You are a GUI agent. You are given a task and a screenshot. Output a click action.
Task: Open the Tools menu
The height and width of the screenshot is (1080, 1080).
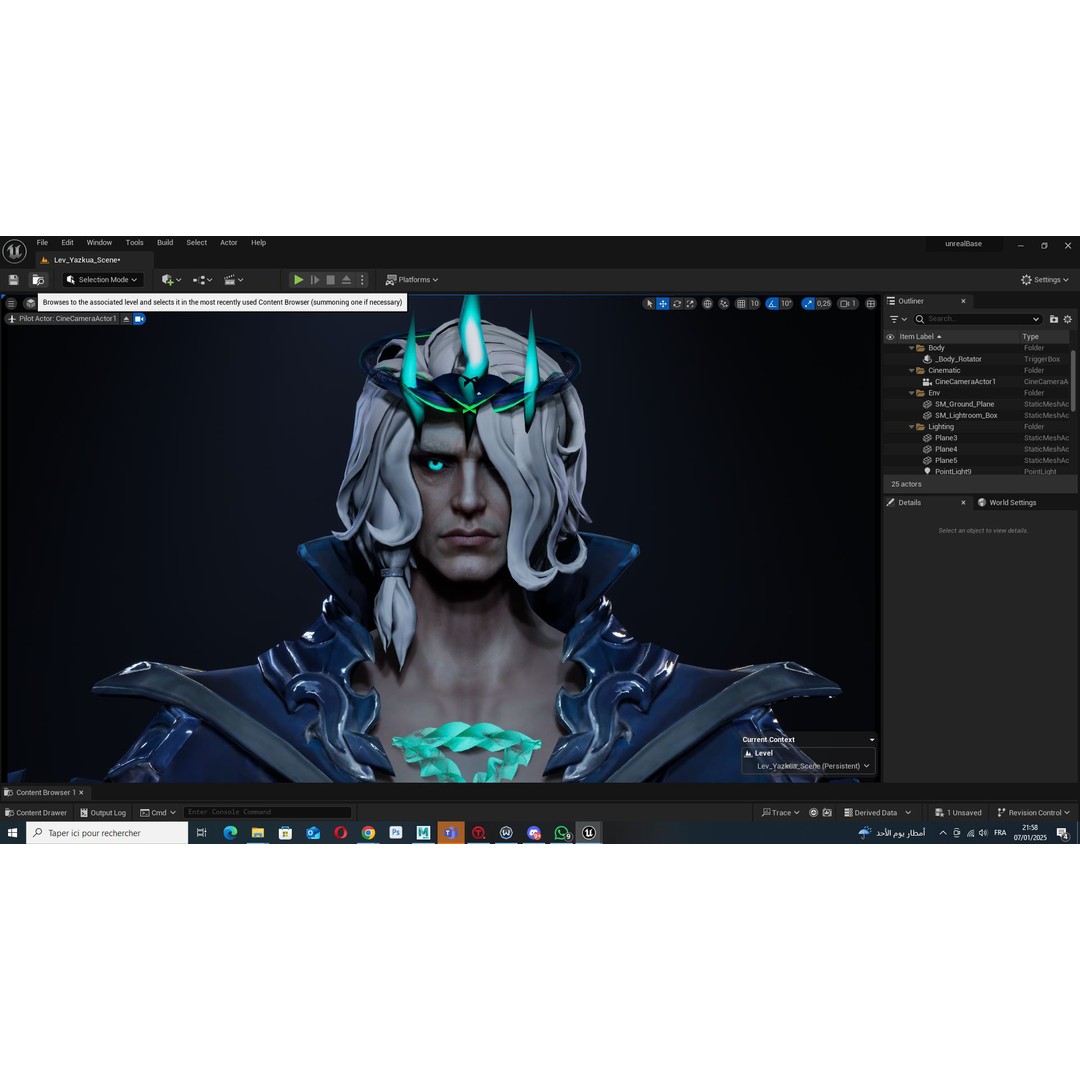[x=134, y=242]
